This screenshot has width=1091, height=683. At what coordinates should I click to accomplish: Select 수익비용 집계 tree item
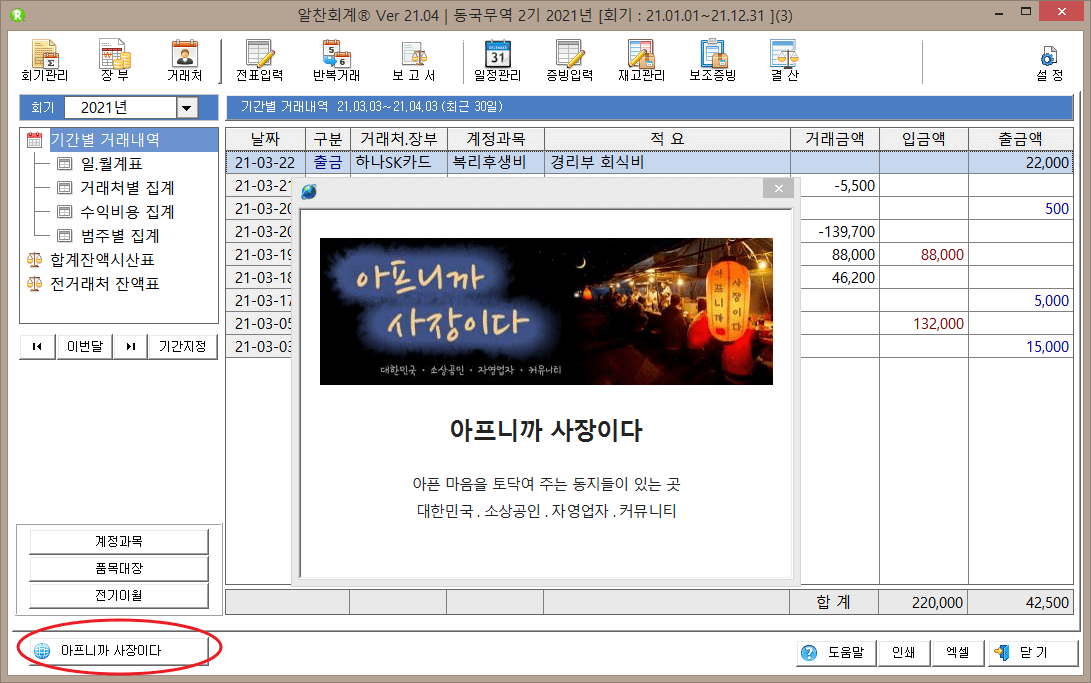coord(127,211)
